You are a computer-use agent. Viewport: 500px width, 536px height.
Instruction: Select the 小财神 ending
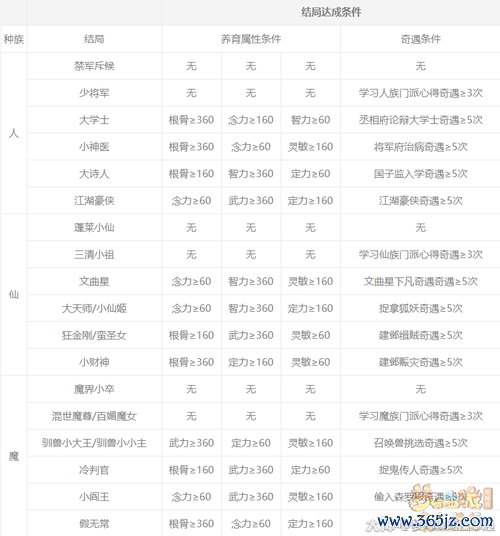94,362
